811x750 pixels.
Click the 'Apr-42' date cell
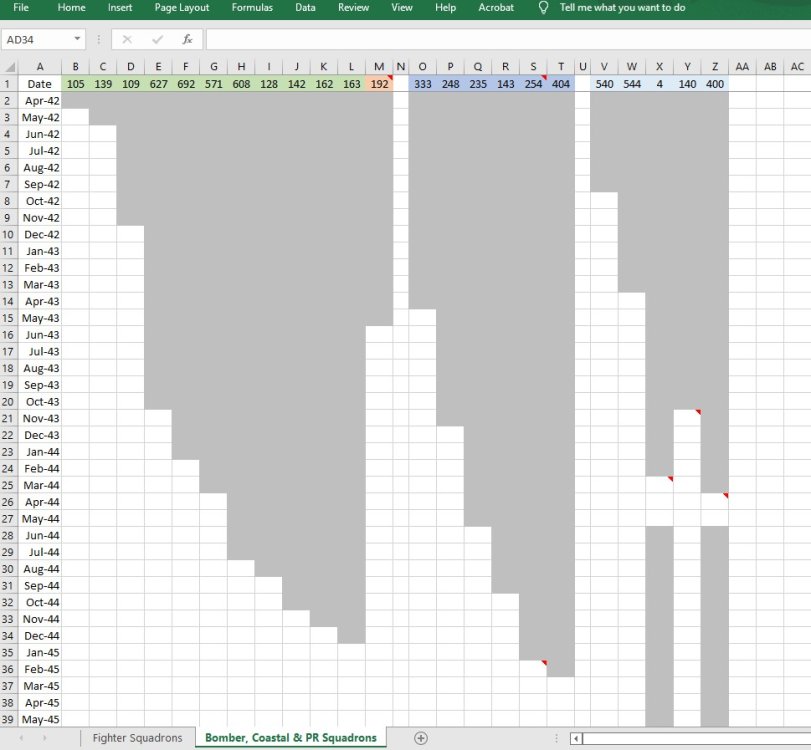tap(39, 100)
